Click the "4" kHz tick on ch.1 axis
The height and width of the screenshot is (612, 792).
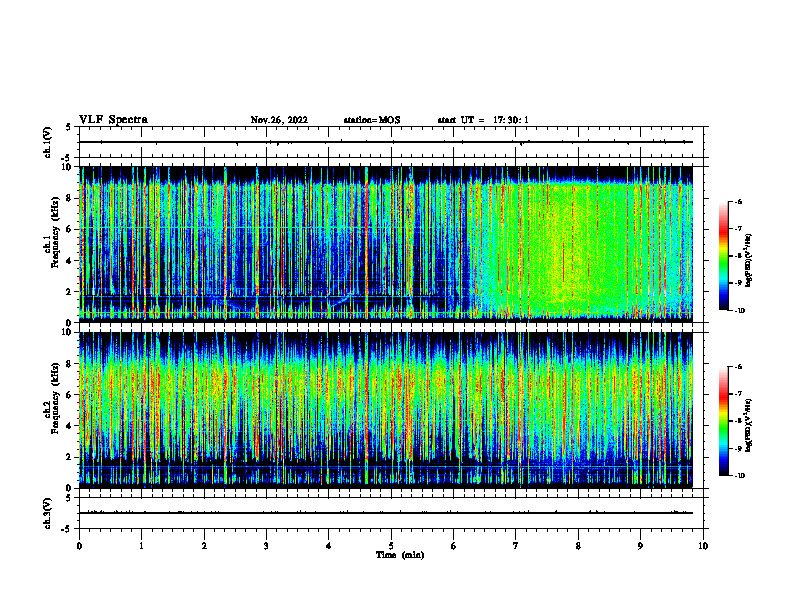[x=70, y=261]
